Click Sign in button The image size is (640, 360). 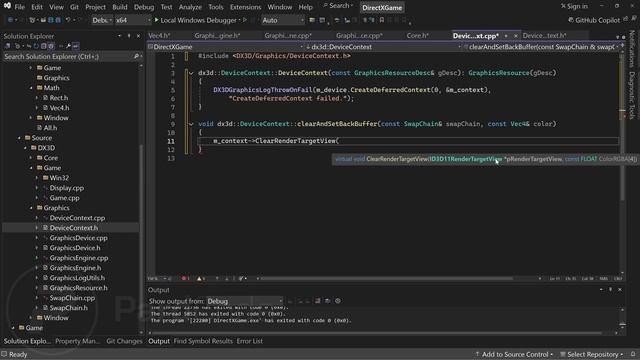tap(574, 6)
